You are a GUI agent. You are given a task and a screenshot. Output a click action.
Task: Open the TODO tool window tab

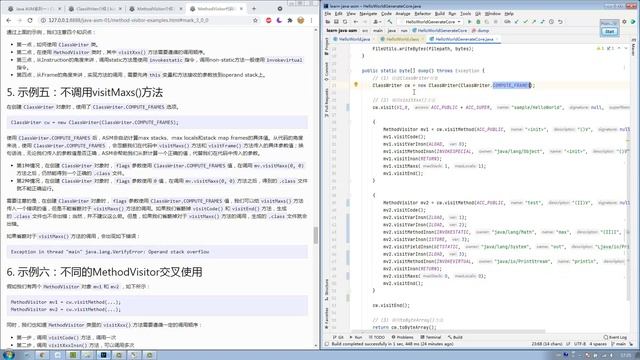(x=377, y=337)
